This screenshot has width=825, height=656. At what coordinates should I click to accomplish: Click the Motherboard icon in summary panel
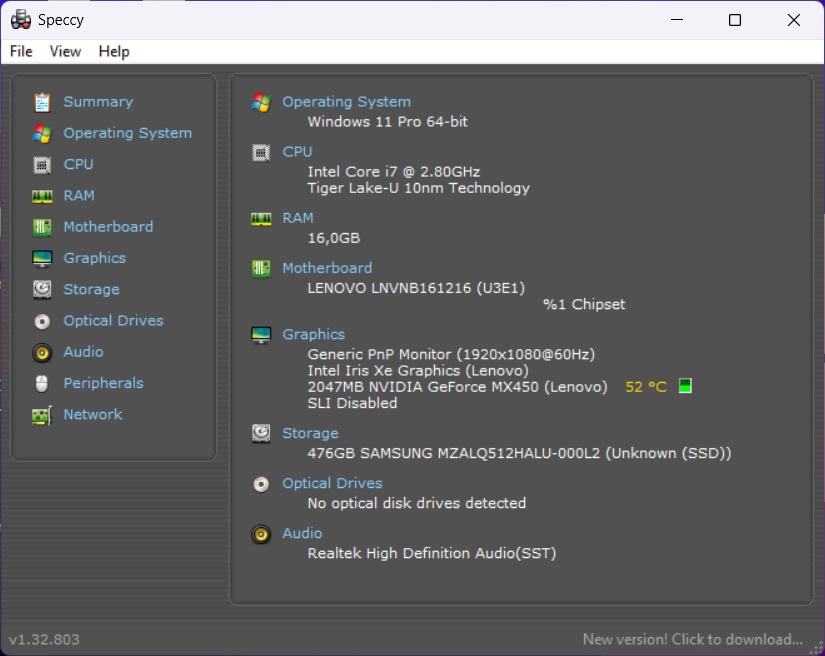(x=261, y=269)
